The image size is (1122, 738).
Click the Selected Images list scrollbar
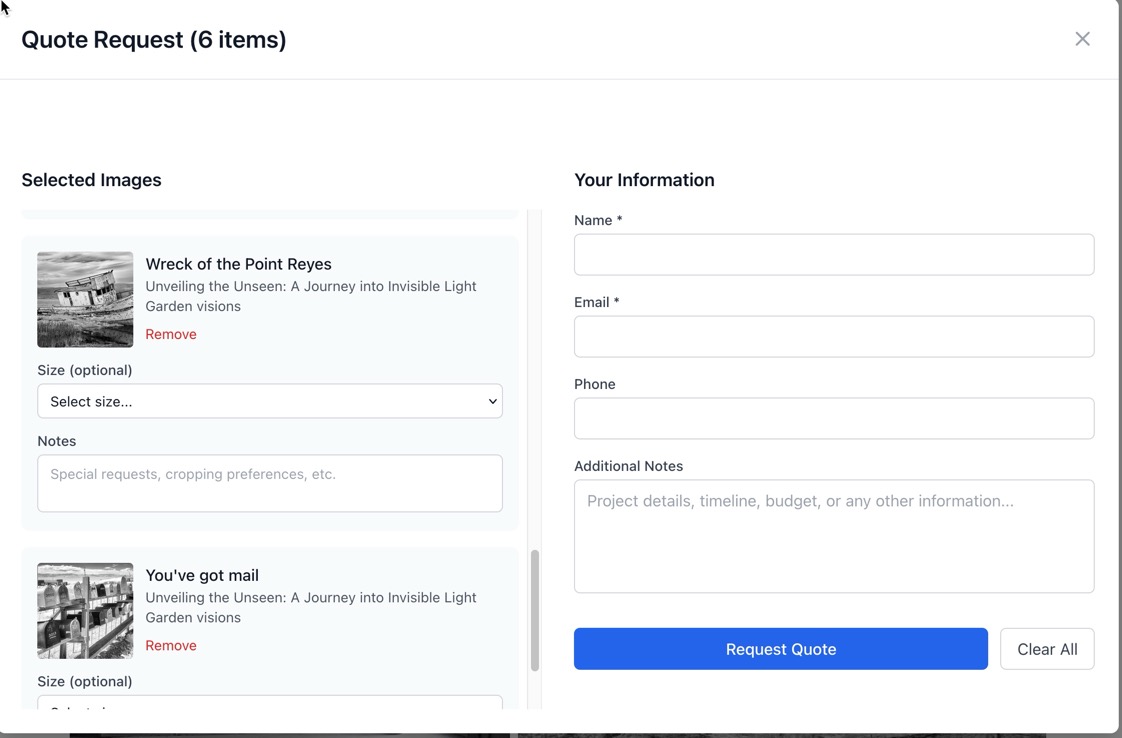[535, 610]
